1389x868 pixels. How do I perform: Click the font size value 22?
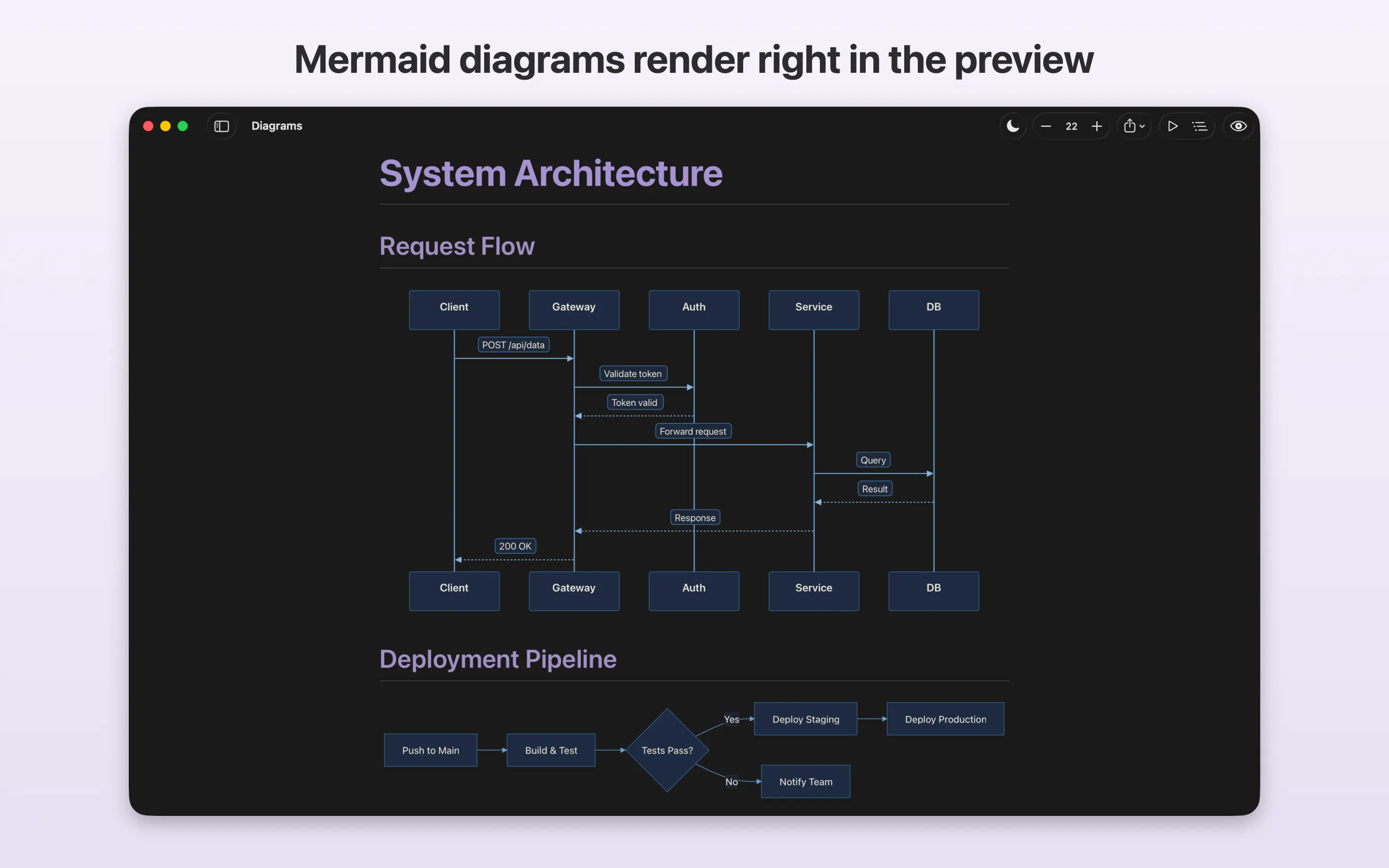tap(1071, 126)
